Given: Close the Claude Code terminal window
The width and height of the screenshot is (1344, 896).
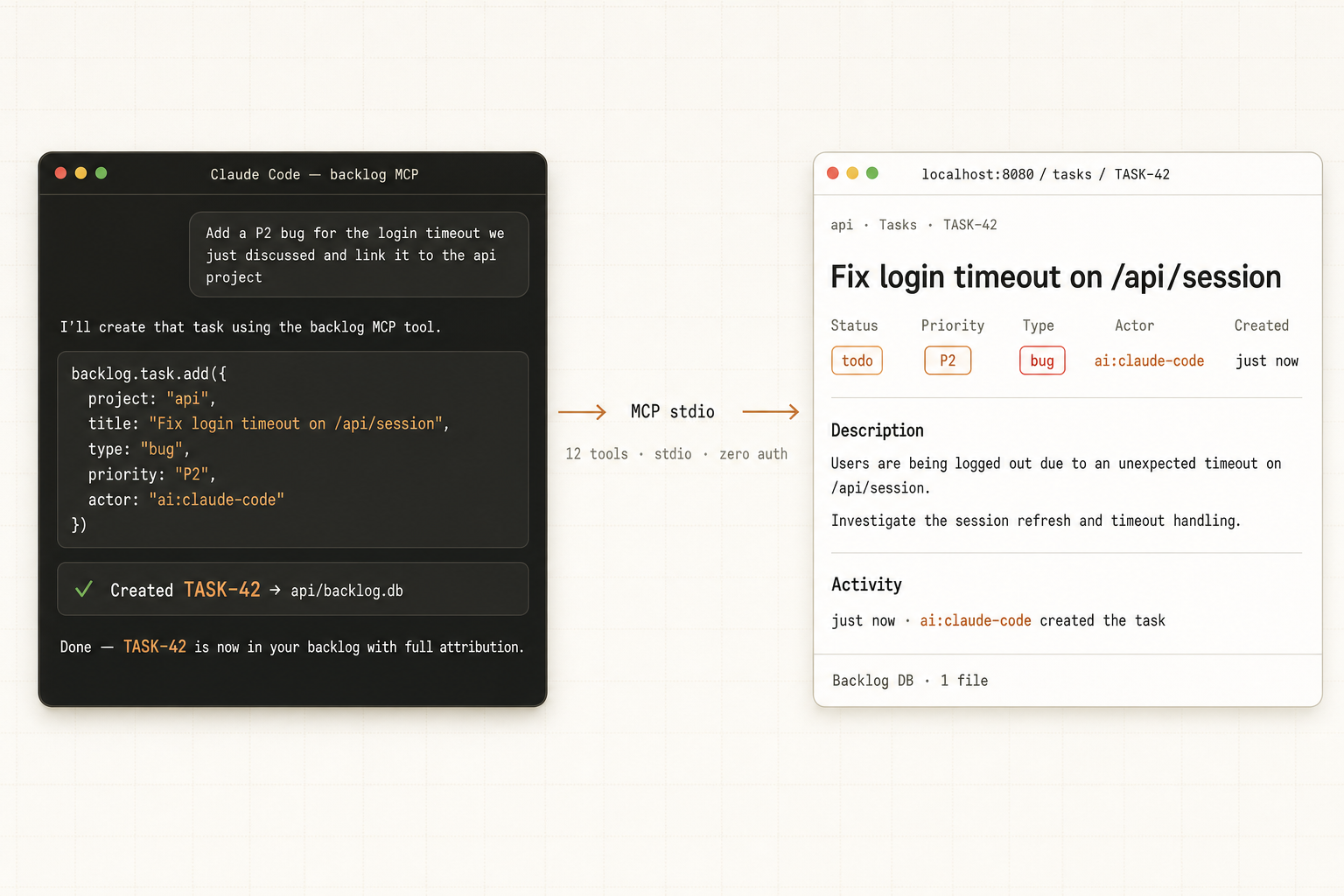Looking at the screenshot, I should tap(61, 173).
